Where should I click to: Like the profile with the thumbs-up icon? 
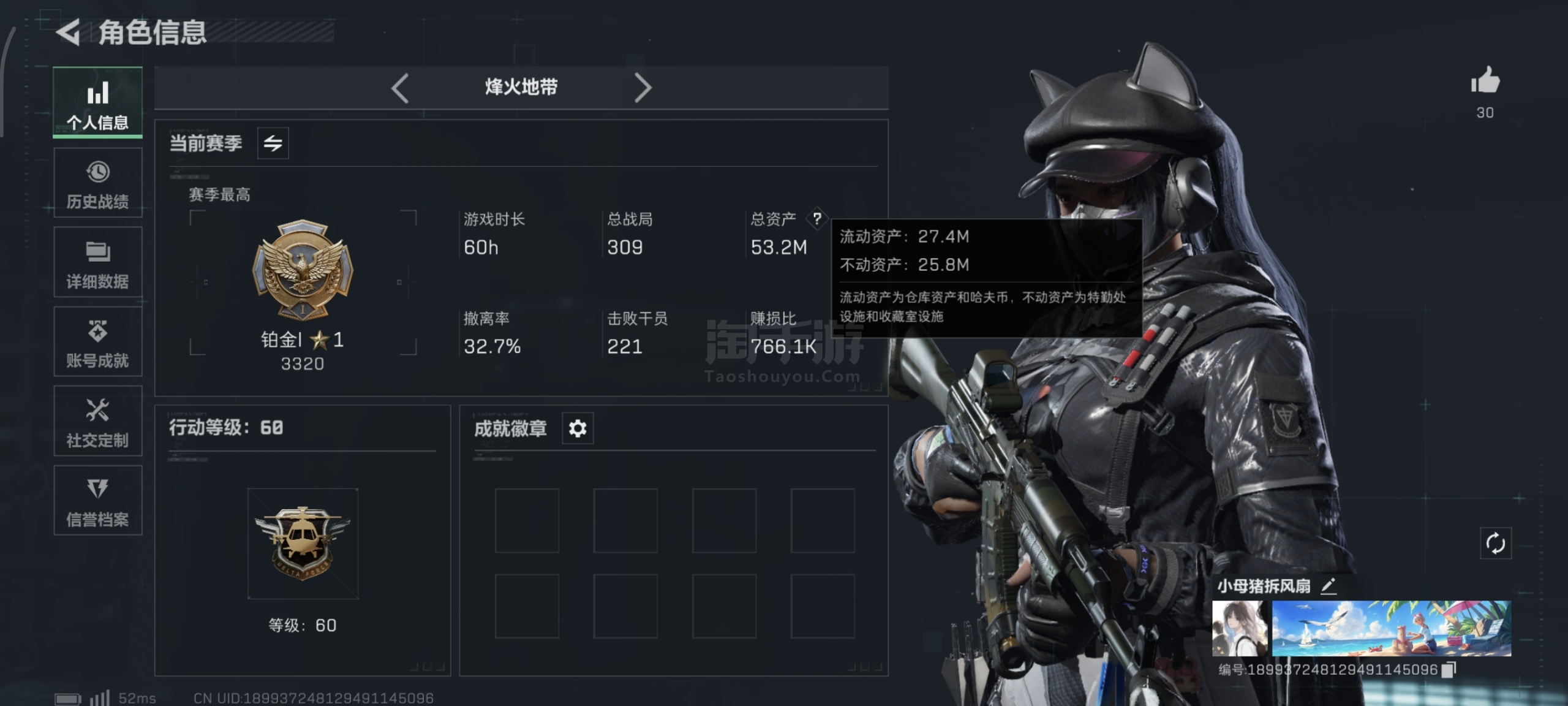(1485, 80)
